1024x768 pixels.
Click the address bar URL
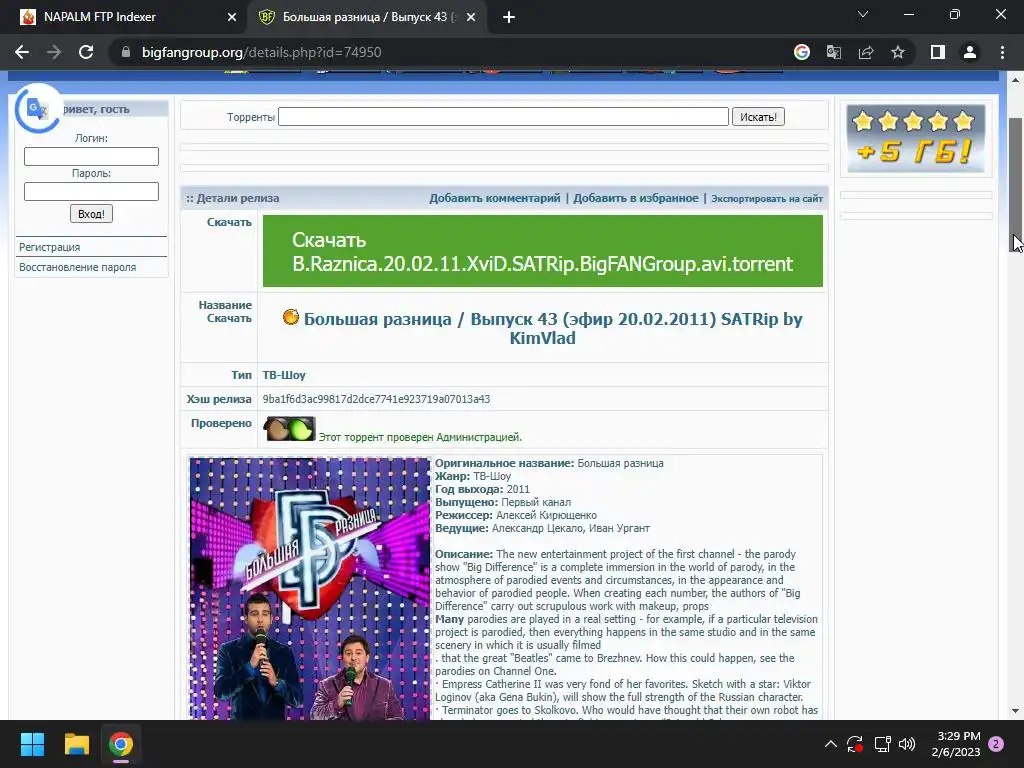(261, 52)
